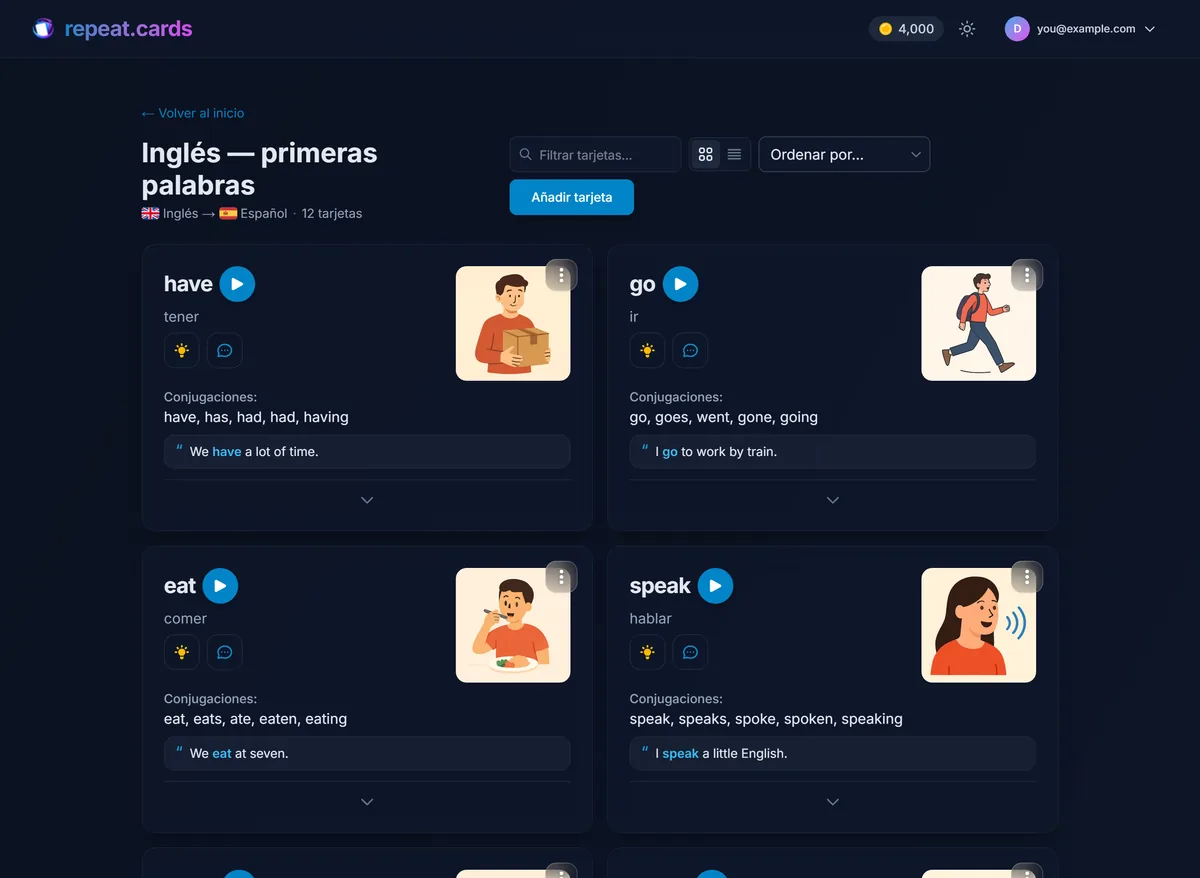Click the 'speak' card image of woman talking
The height and width of the screenshot is (878, 1200).
979,625
